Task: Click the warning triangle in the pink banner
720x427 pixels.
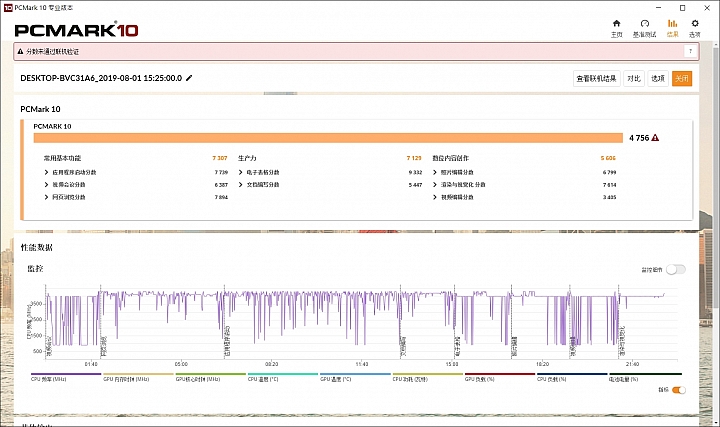Action: pos(20,51)
